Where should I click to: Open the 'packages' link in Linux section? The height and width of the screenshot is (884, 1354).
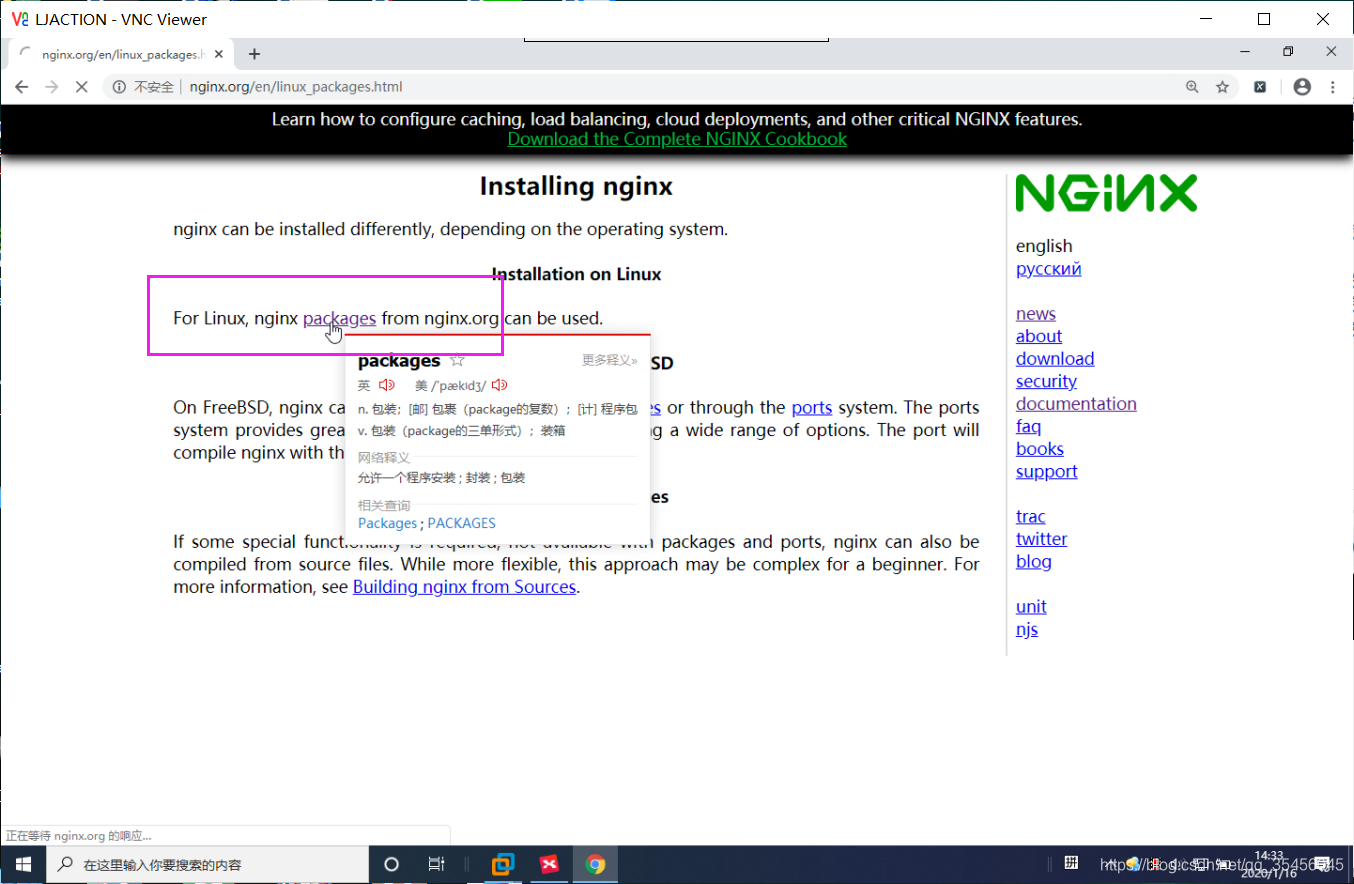(339, 318)
